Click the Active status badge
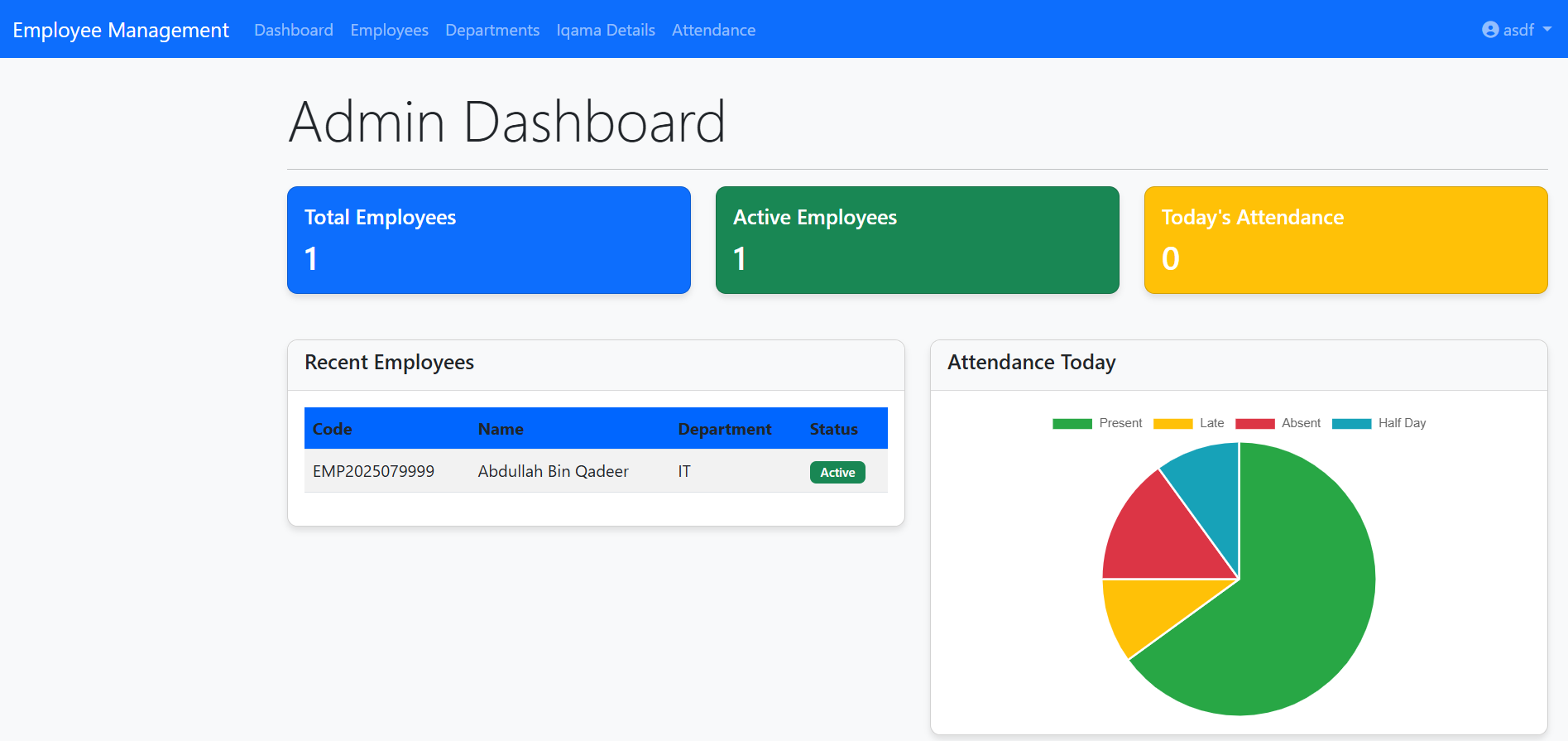1568x741 pixels. (x=837, y=472)
